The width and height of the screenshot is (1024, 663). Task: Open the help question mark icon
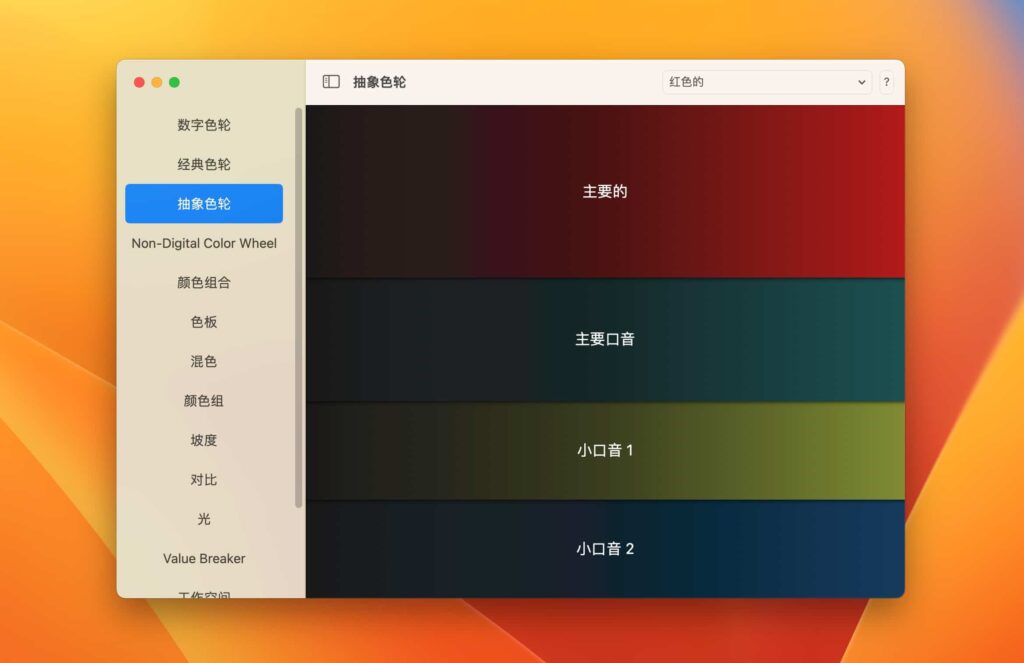(886, 82)
